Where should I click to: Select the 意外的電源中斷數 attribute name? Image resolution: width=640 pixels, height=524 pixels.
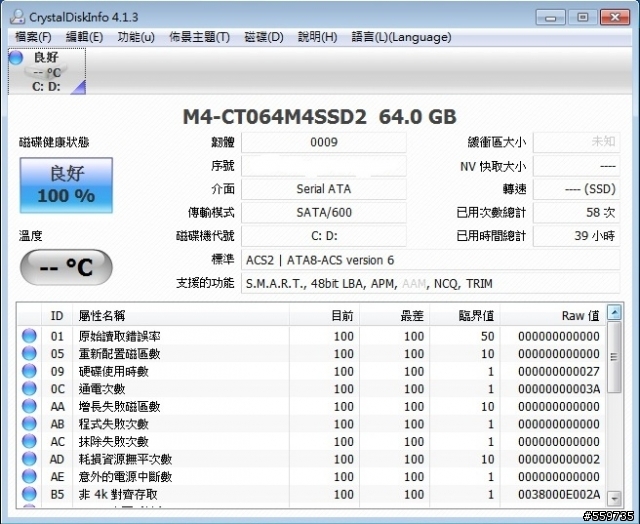tap(125, 477)
